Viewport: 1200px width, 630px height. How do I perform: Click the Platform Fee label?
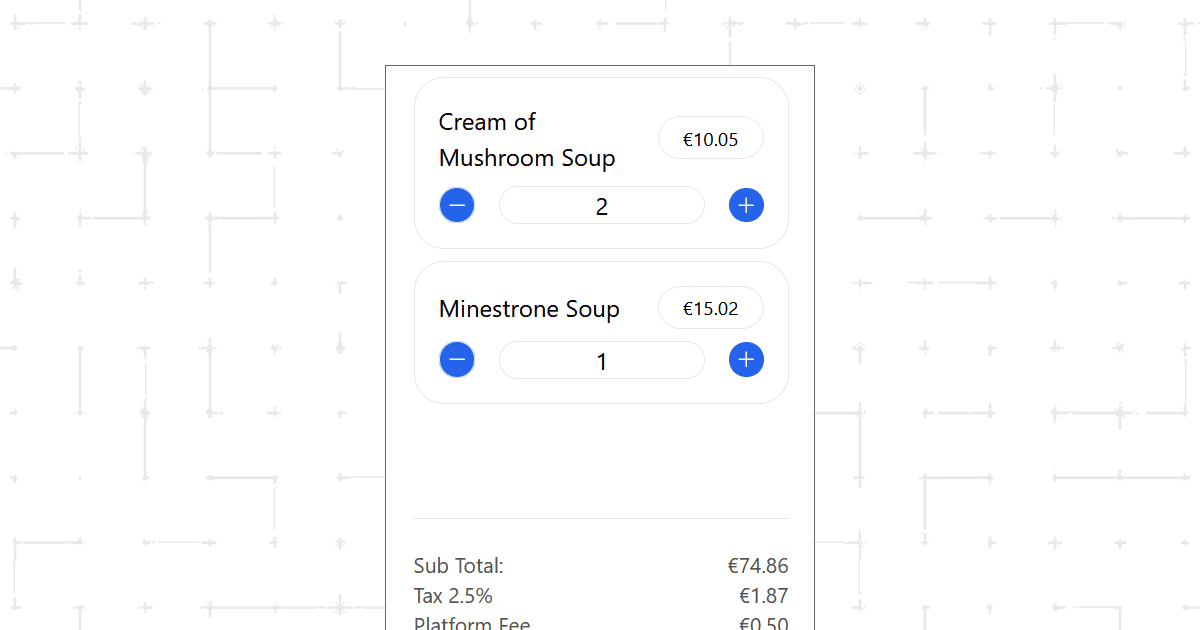(472, 624)
